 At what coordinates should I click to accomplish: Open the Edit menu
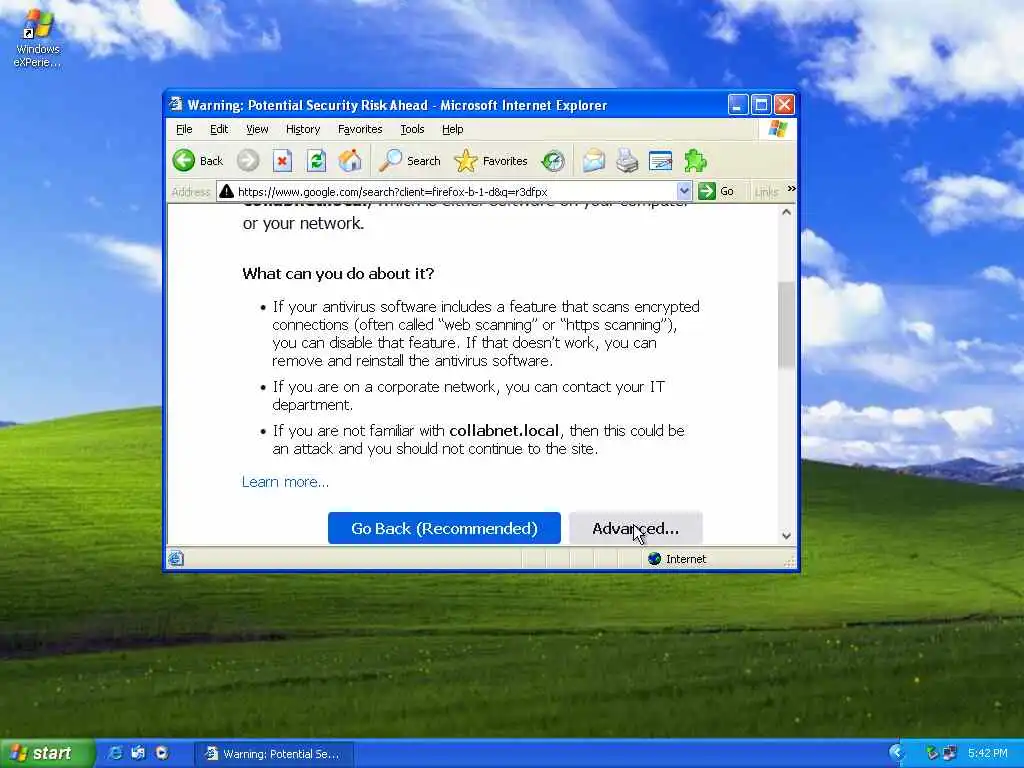219,129
